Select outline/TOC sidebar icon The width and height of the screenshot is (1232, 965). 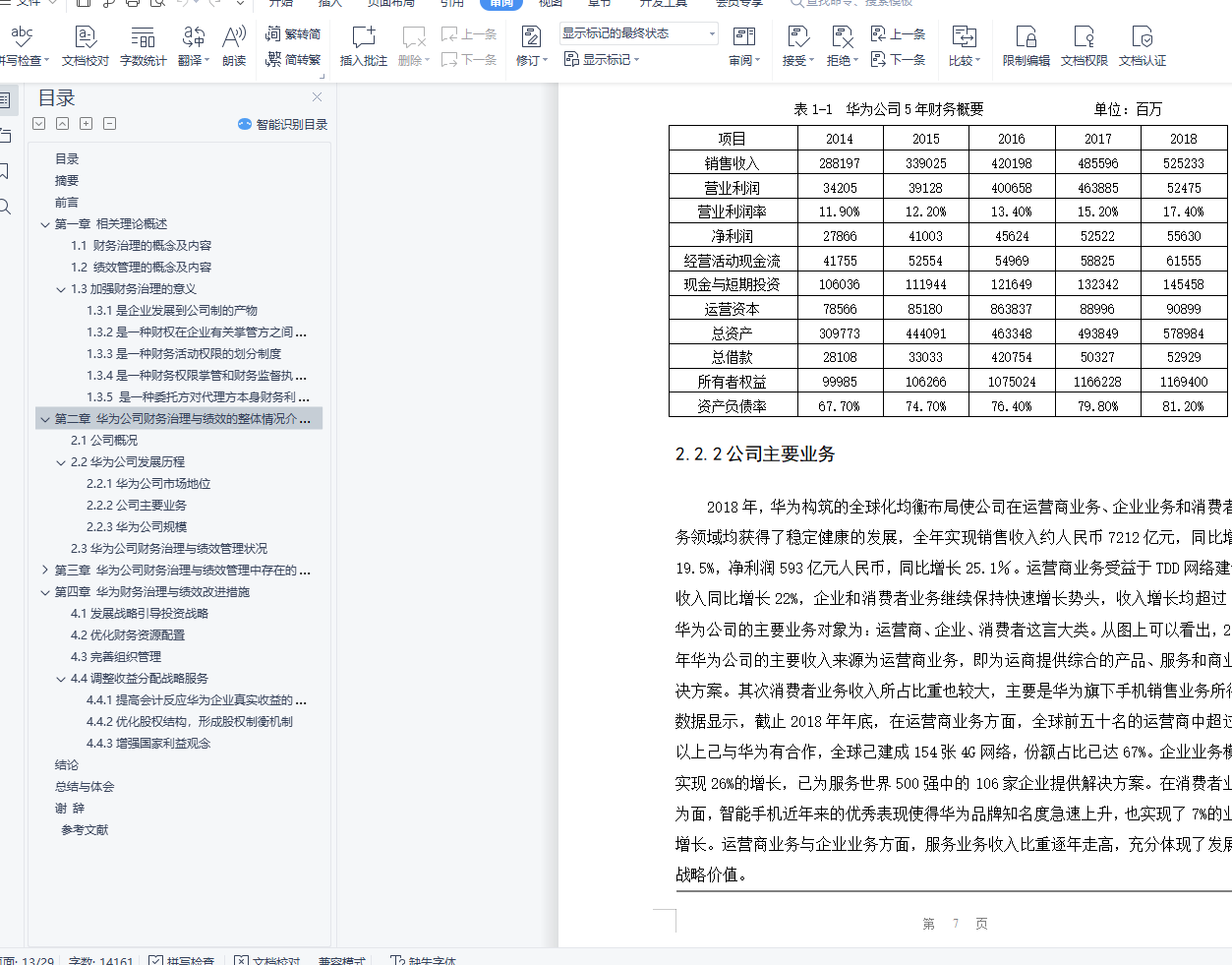[x=5, y=100]
